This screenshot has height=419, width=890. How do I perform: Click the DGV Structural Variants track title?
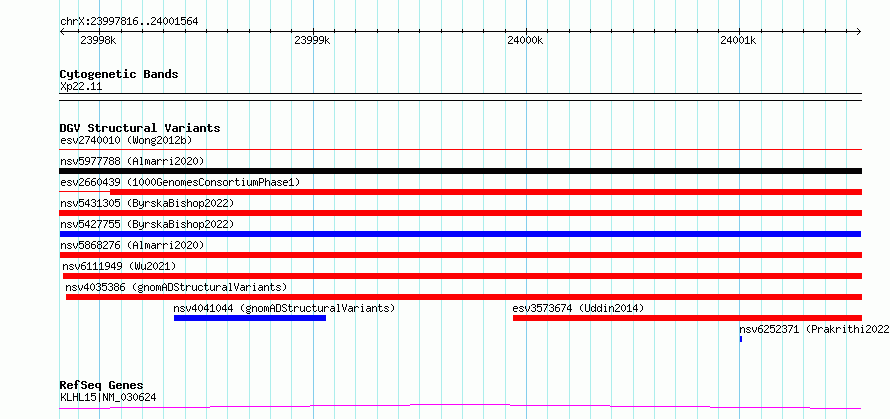[140, 128]
